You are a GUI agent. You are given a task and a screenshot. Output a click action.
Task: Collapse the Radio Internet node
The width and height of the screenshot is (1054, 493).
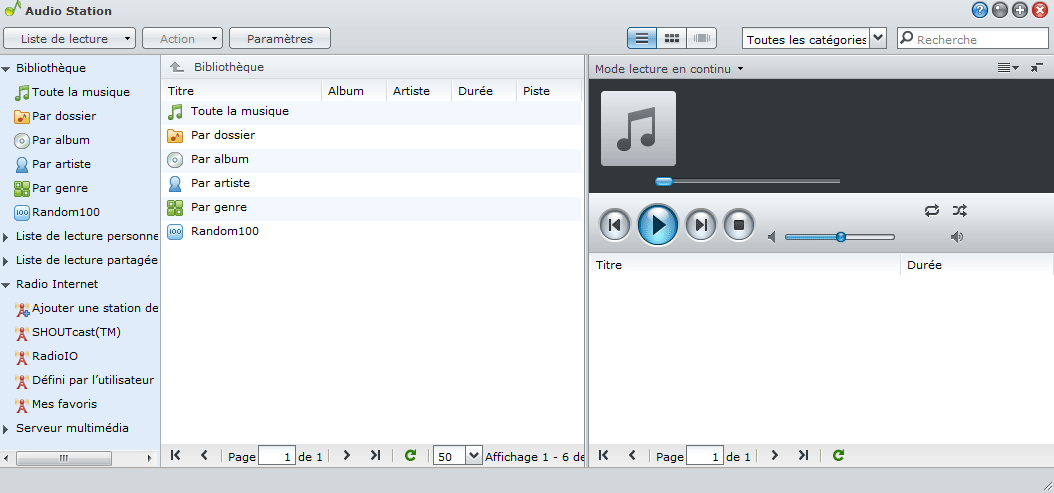pos(6,285)
